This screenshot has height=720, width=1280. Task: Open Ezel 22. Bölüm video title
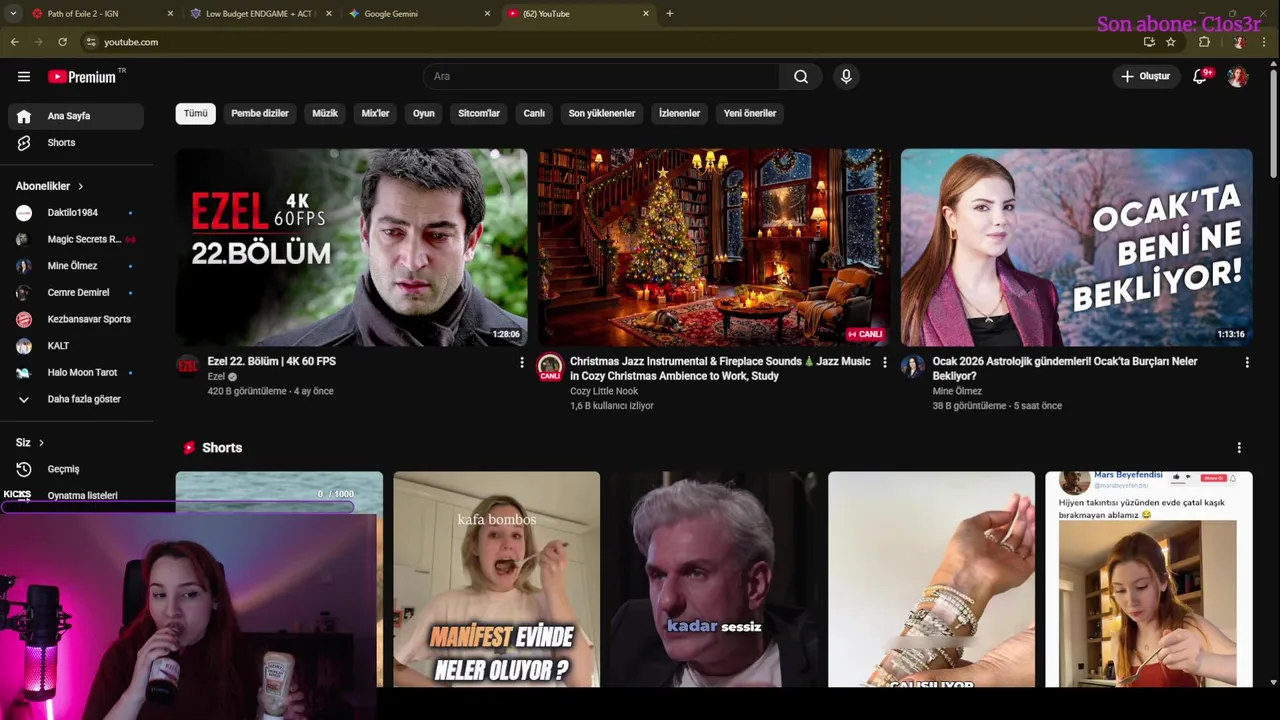pos(271,361)
